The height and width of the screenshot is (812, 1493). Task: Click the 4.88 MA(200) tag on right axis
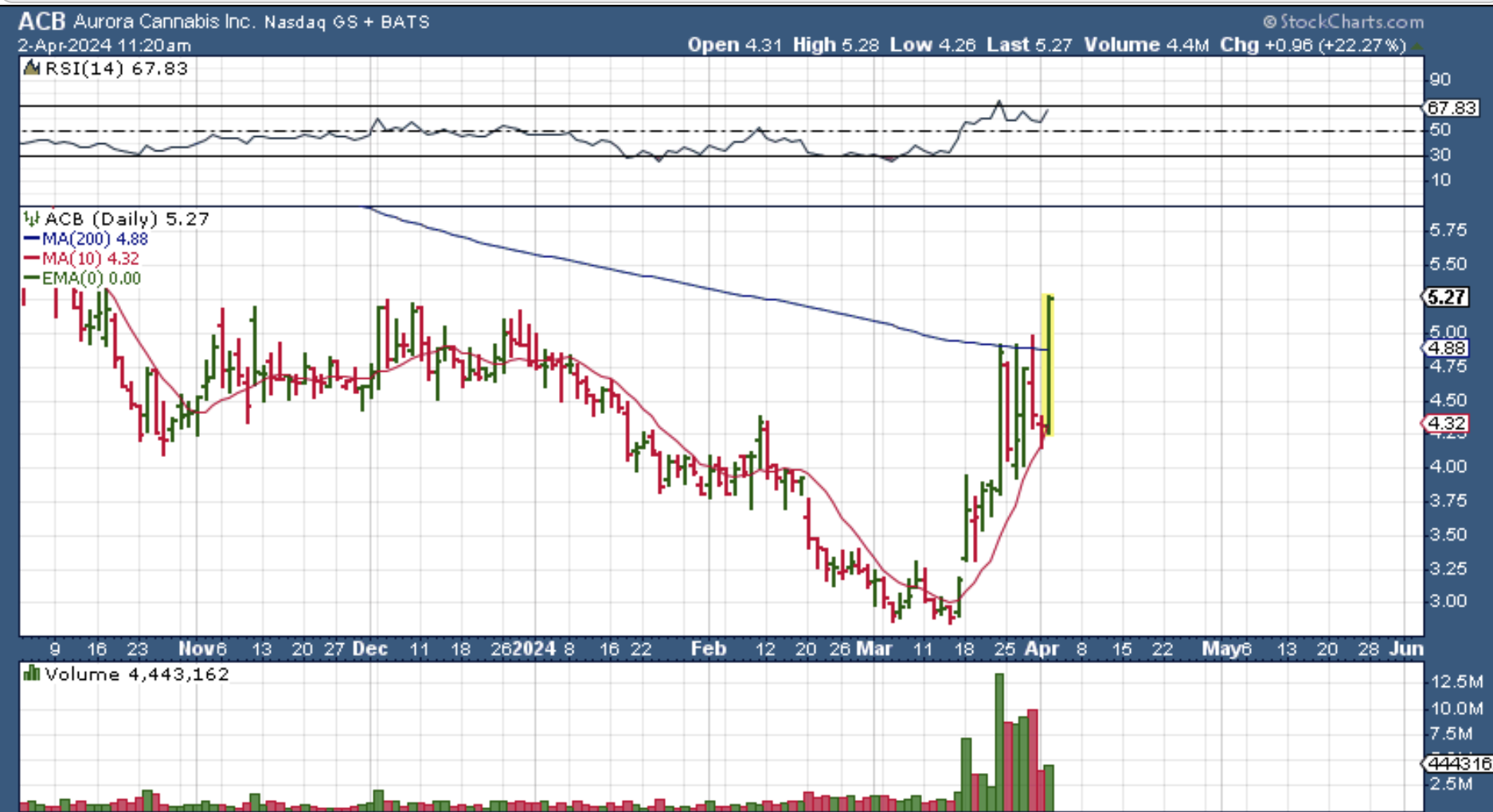(x=1446, y=348)
